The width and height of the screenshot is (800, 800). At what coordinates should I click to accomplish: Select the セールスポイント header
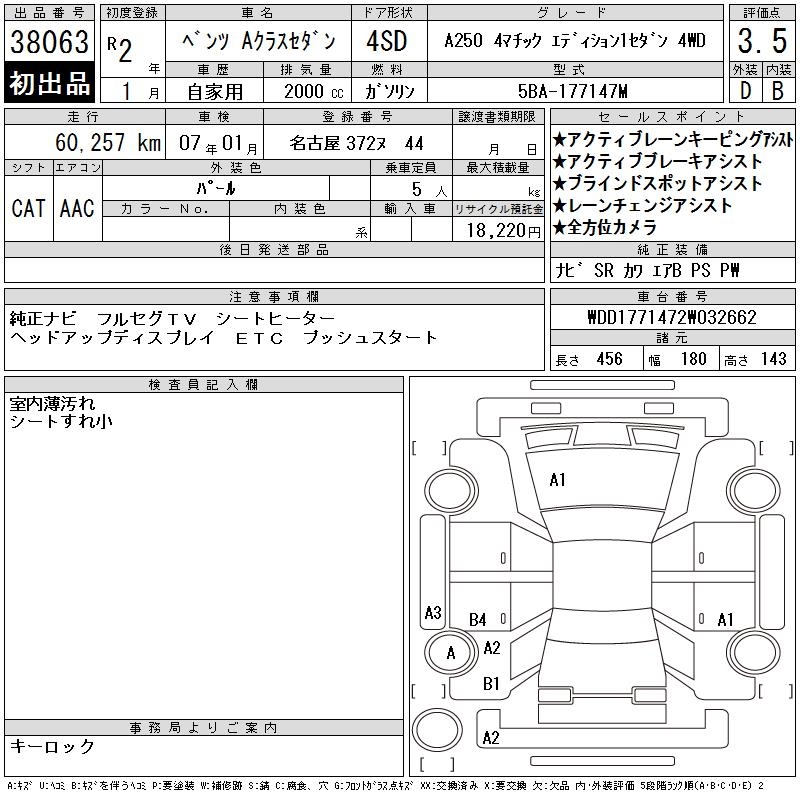pyautogui.click(x=672, y=117)
